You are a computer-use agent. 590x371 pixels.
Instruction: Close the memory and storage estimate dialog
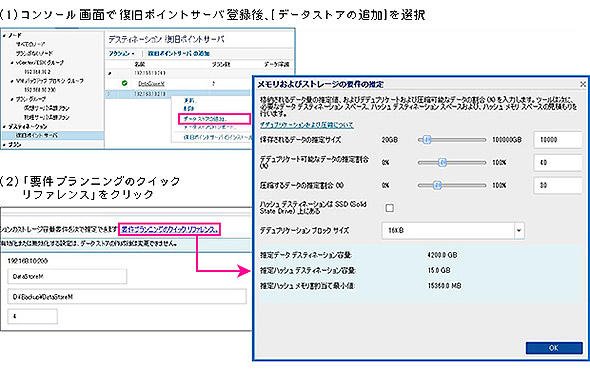[x=582, y=84]
